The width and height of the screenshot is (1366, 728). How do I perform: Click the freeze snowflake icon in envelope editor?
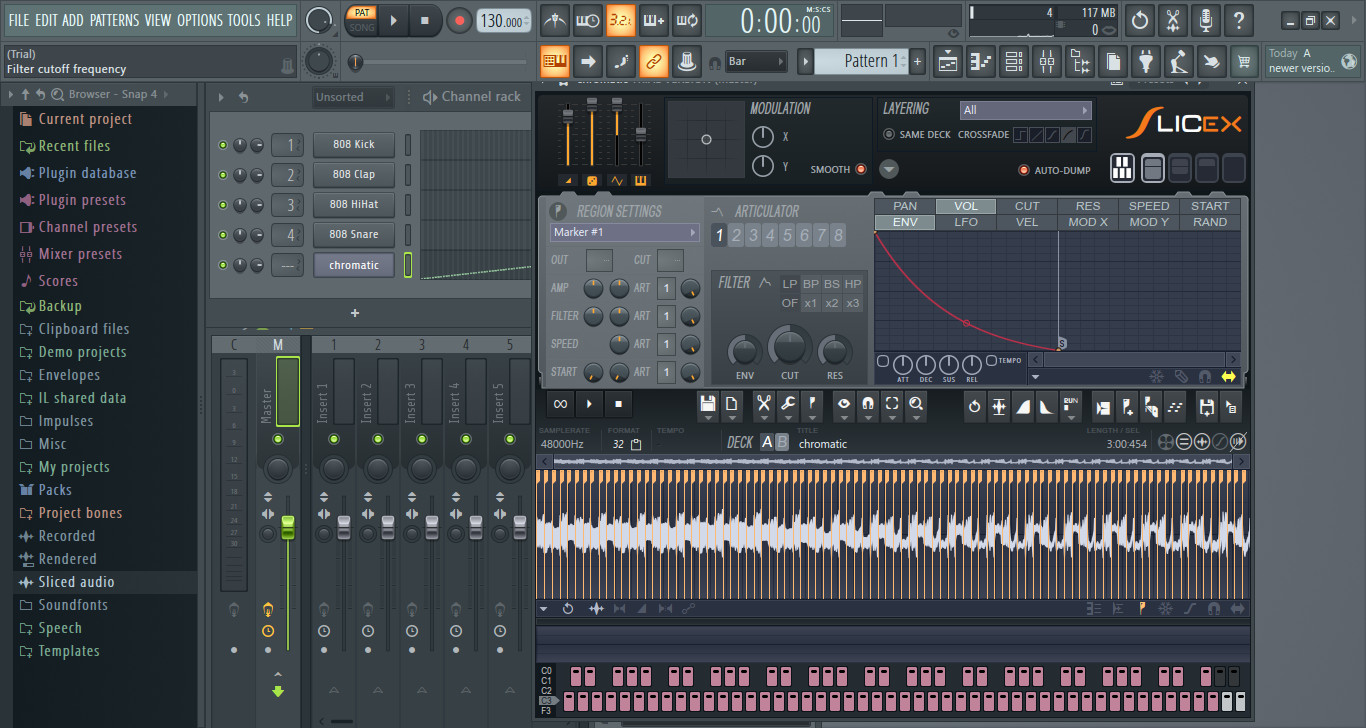pyautogui.click(x=1157, y=377)
